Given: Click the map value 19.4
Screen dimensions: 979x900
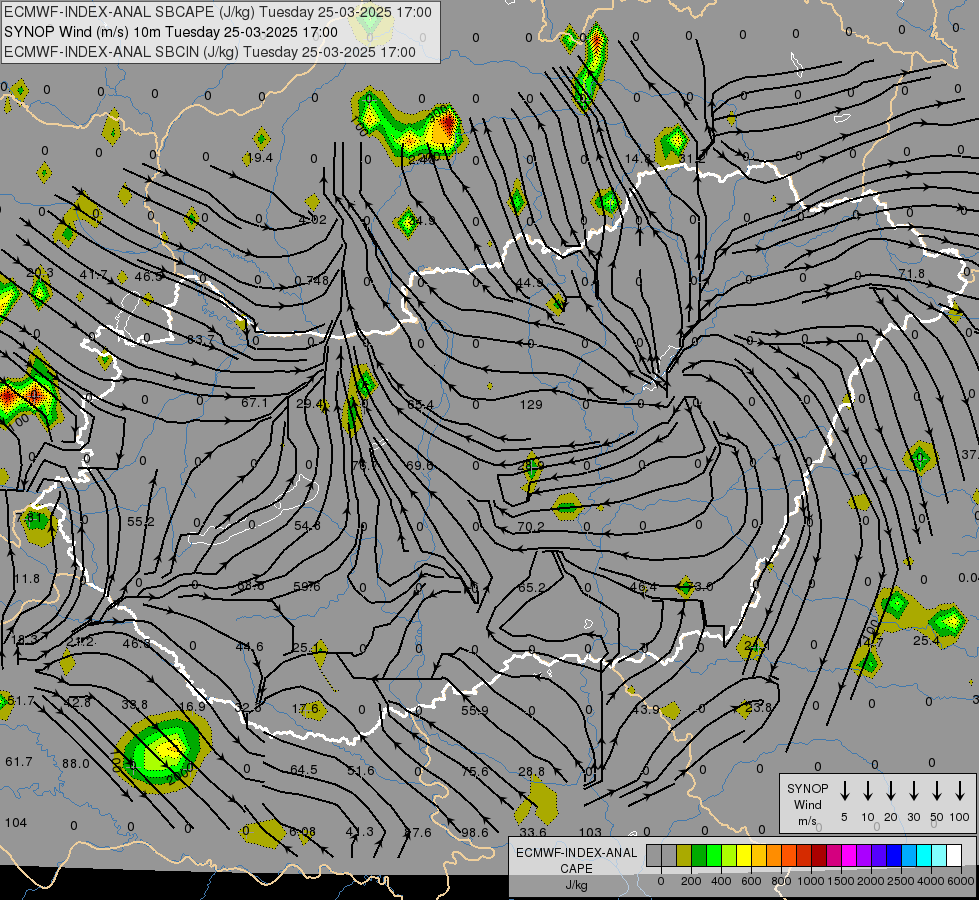Looking at the screenshot, I should point(260,158).
